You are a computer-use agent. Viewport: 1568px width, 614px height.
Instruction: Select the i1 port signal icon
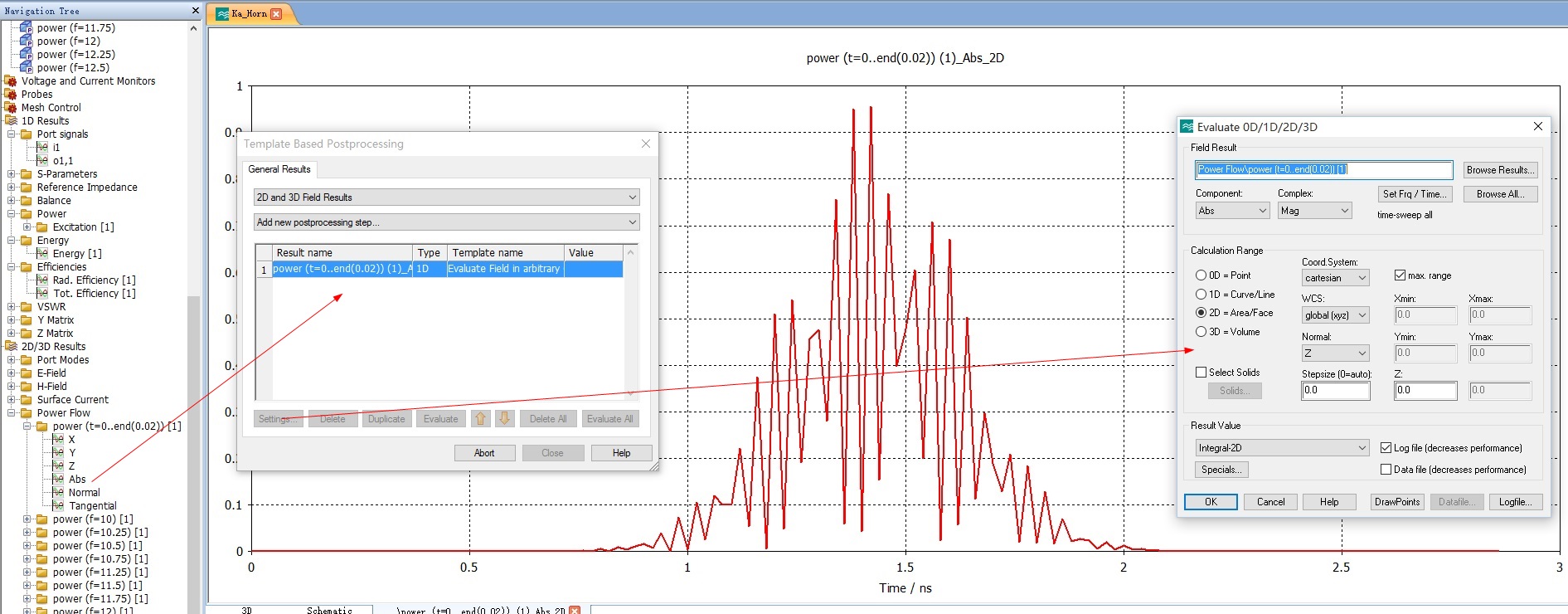coord(42,147)
